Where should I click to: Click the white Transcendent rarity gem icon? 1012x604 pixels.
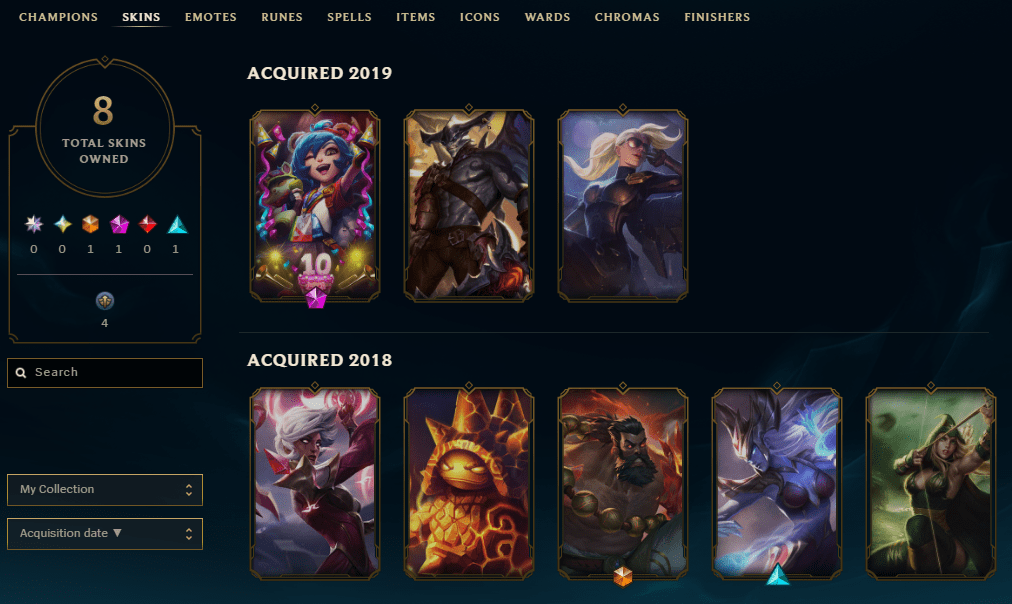tap(34, 224)
